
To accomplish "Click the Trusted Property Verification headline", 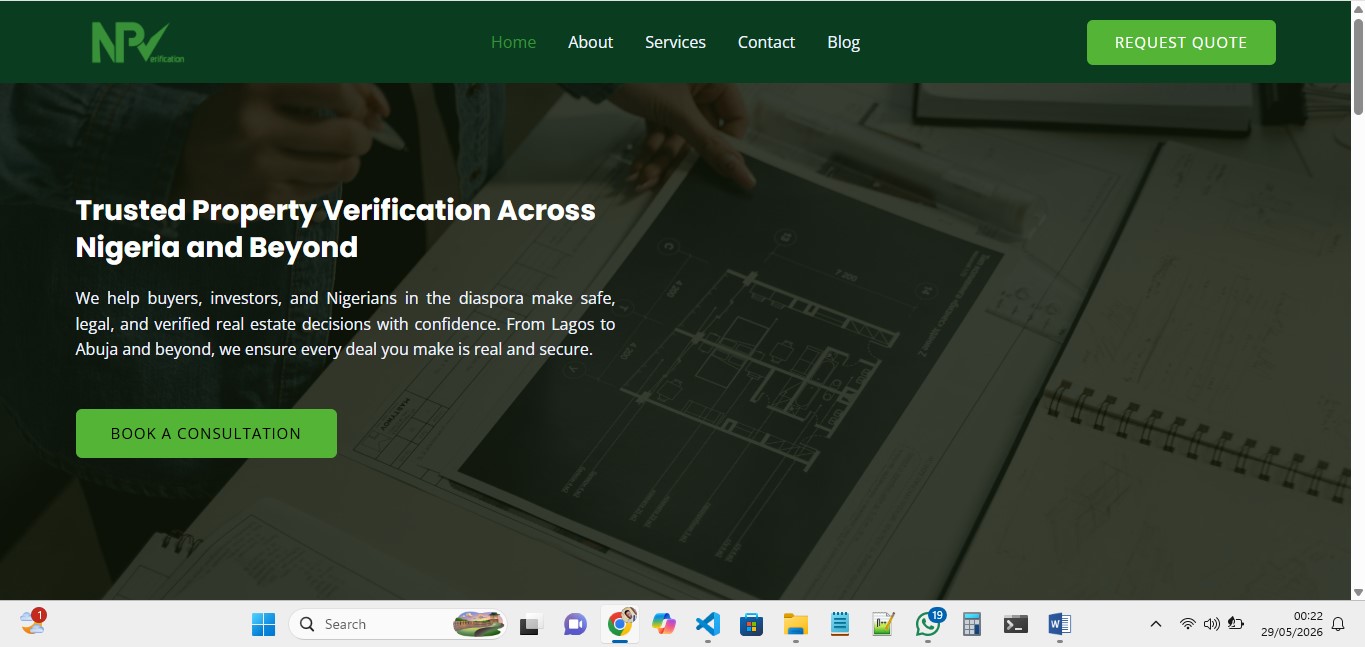I will coord(336,228).
